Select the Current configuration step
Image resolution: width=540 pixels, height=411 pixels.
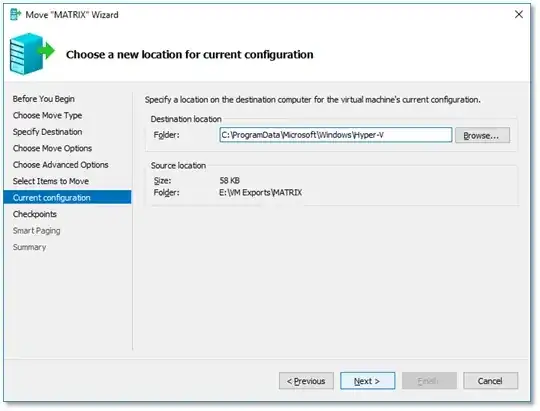click(x=68, y=197)
